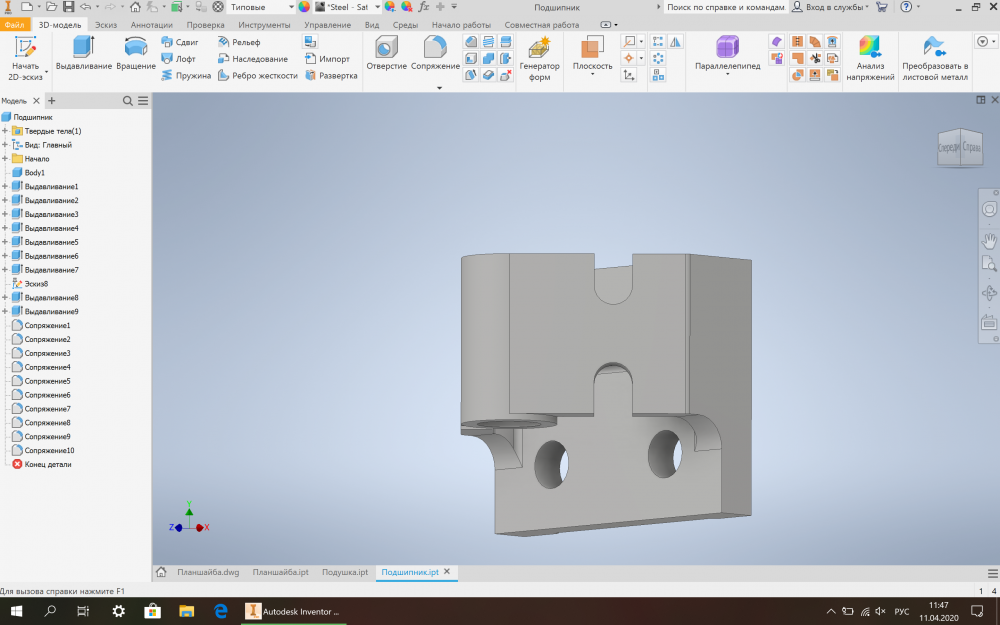The width and height of the screenshot is (1000, 625).
Task: Switch to the Эскиз ribbon tab
Action: [x=106, y=24]
